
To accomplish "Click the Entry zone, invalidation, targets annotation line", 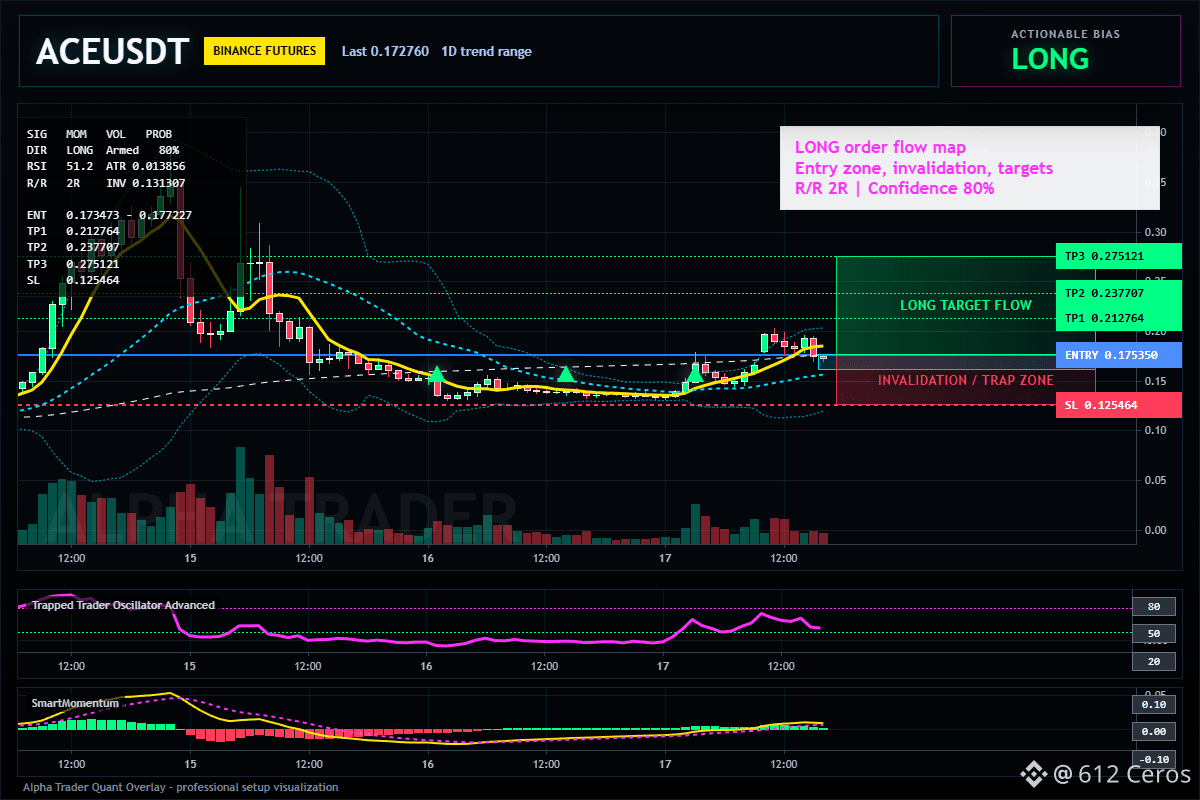I will 923,168.
